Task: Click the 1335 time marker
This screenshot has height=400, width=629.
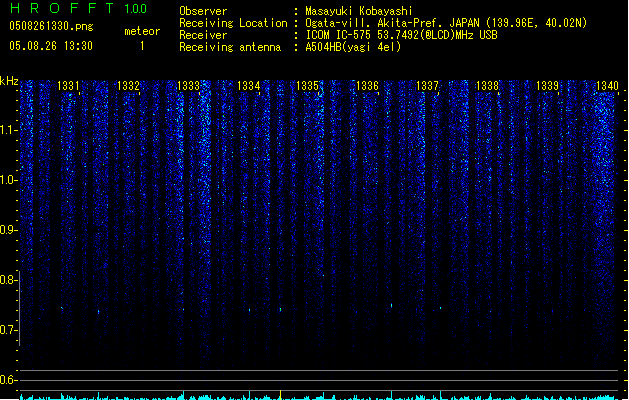Action: coord(307,85)
